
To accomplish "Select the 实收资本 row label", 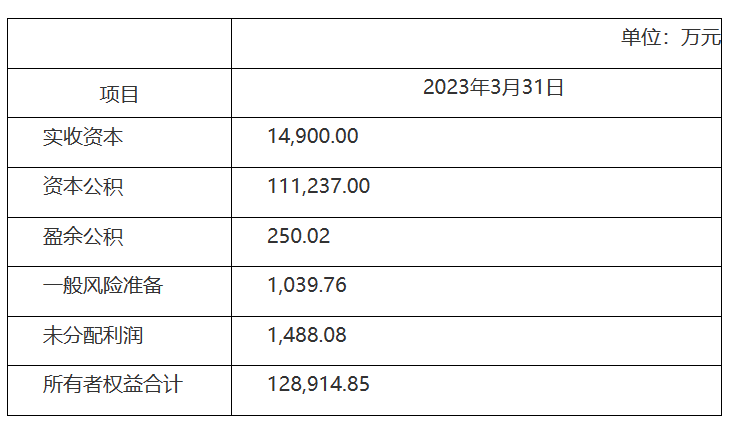I will click(x=83, y=137).
